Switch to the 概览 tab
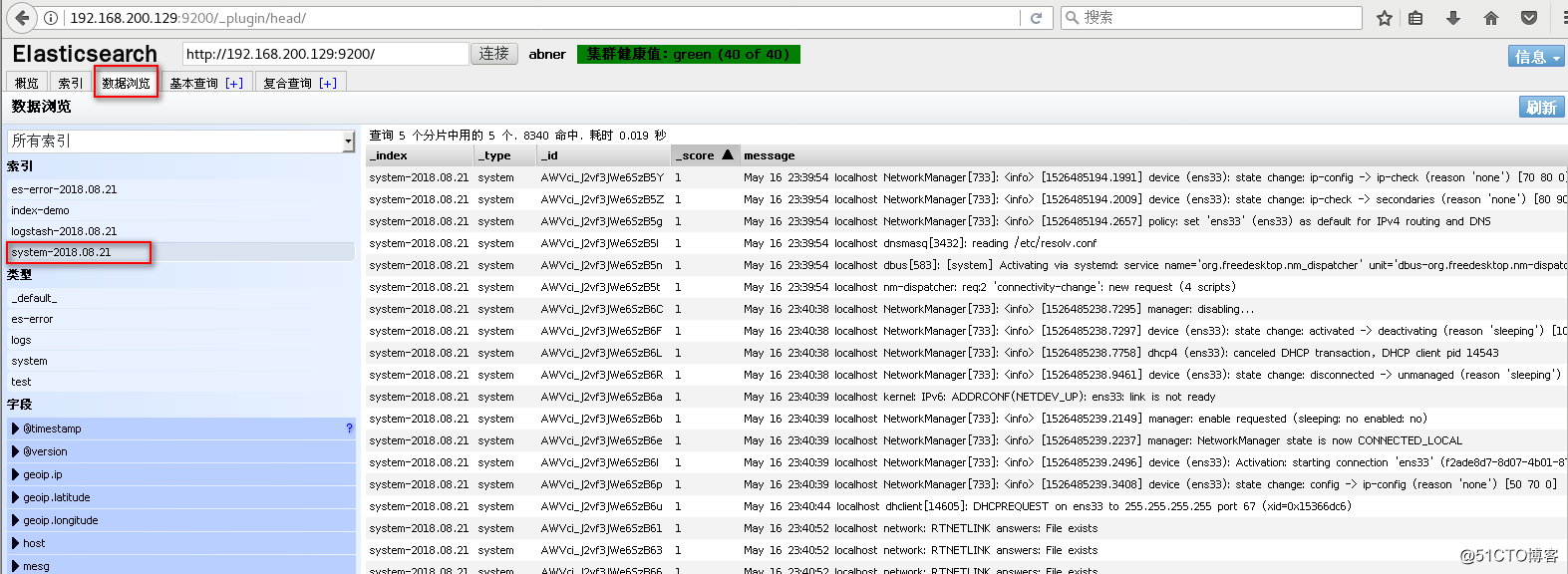The height and width of the screenshot is (574, 1568). pos(27,83)
